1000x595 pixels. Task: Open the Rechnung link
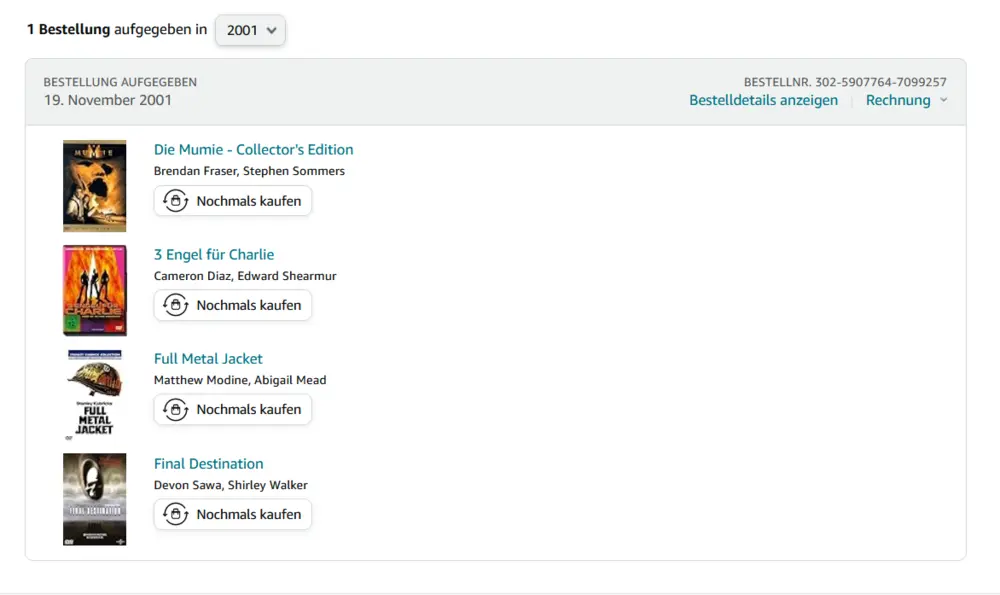click(x=897, y=100)
